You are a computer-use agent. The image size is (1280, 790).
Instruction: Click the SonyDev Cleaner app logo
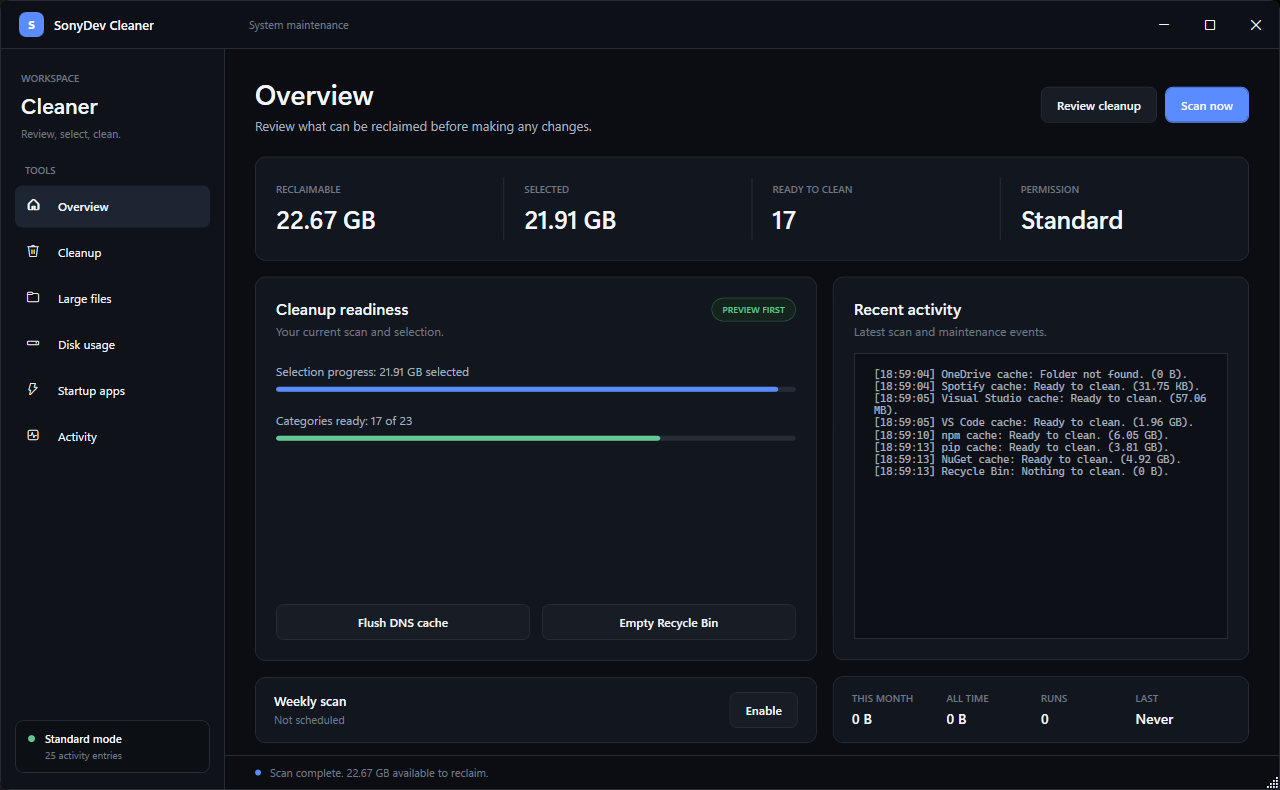tap(31, 25)
